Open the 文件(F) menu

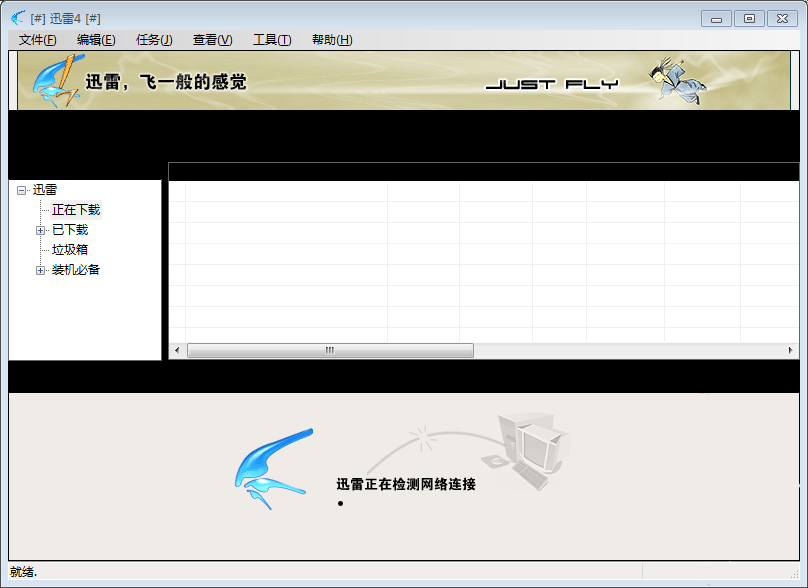[37, 40]
